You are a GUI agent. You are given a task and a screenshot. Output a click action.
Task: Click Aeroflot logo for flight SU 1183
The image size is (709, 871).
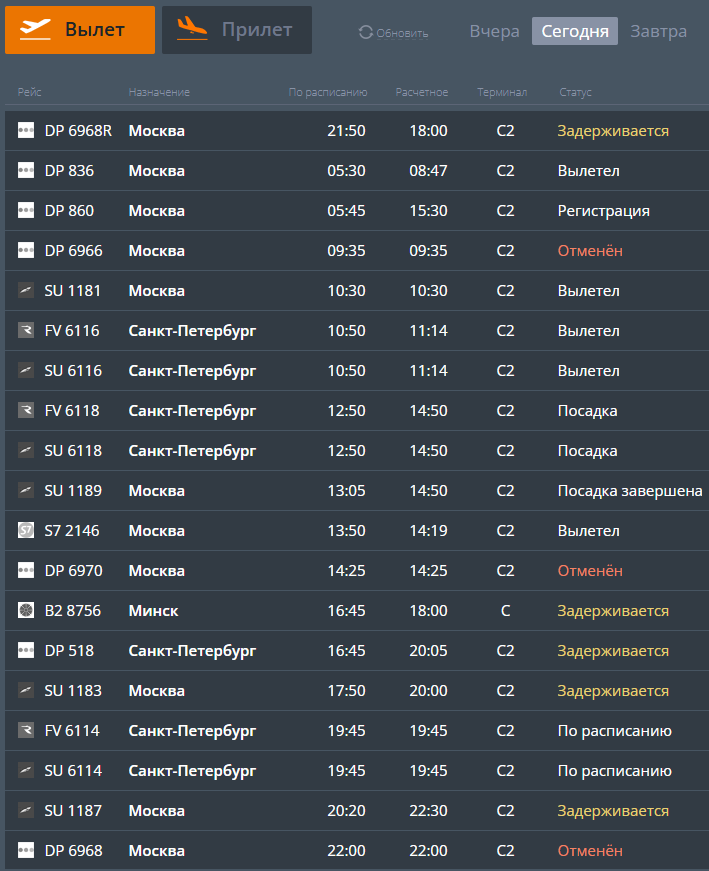click(26, 690)
